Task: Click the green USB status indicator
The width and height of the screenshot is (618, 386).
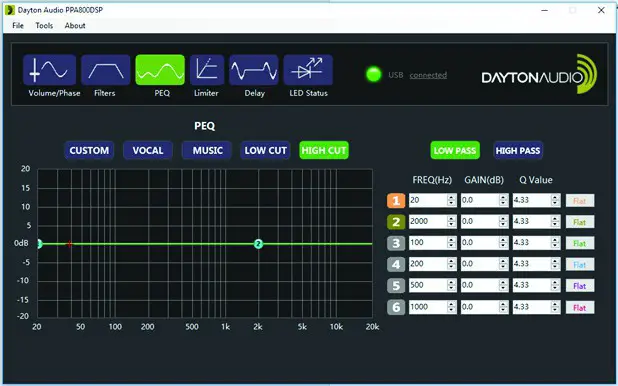Action: coord(374,74)
